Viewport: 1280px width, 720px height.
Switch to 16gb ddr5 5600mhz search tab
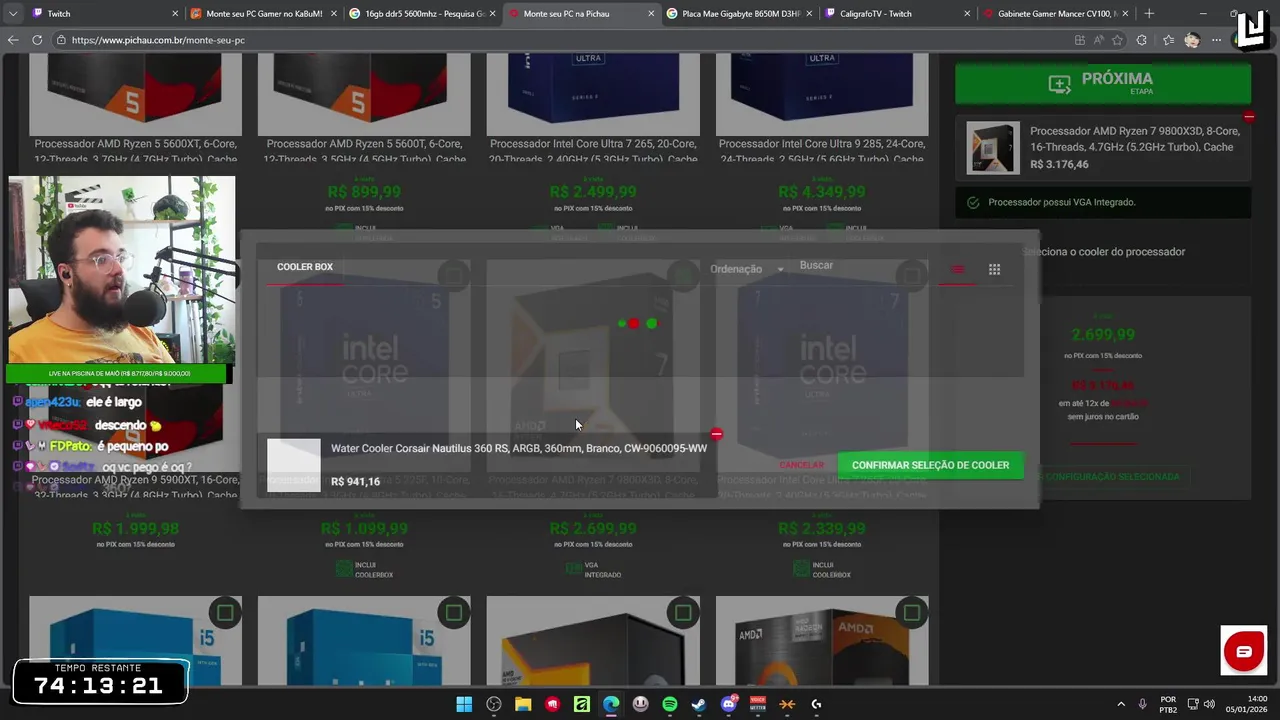click(422, 14)
